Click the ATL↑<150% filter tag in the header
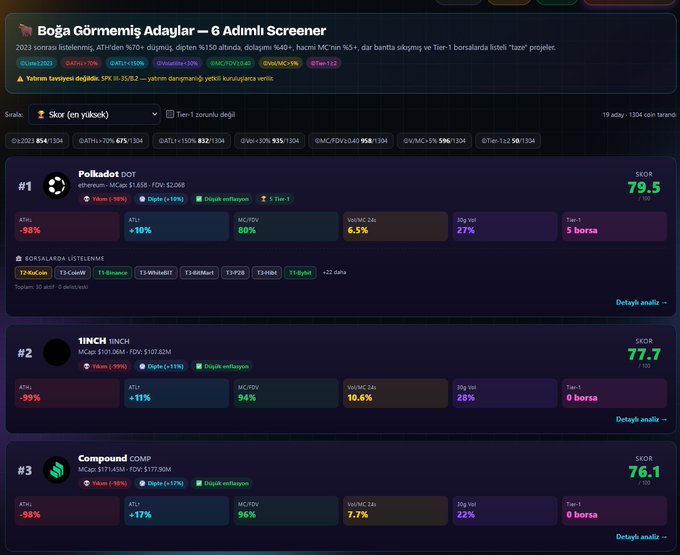Viewport: 680px width, 555px height. pyautogui.click(x=127, y=63)
